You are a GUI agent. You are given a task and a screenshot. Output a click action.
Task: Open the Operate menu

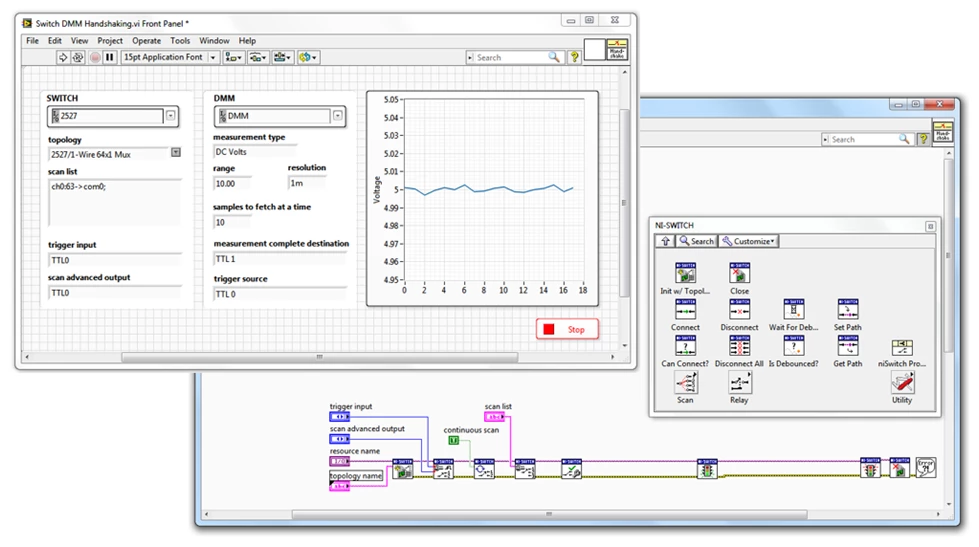coord(146,41)
